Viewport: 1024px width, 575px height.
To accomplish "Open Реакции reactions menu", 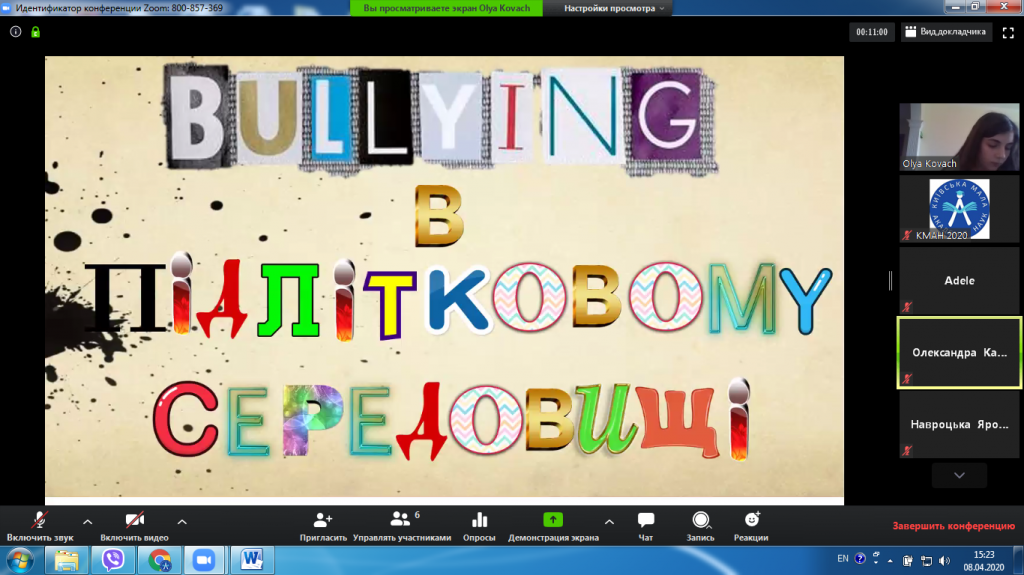I will (x=751, y=526).
